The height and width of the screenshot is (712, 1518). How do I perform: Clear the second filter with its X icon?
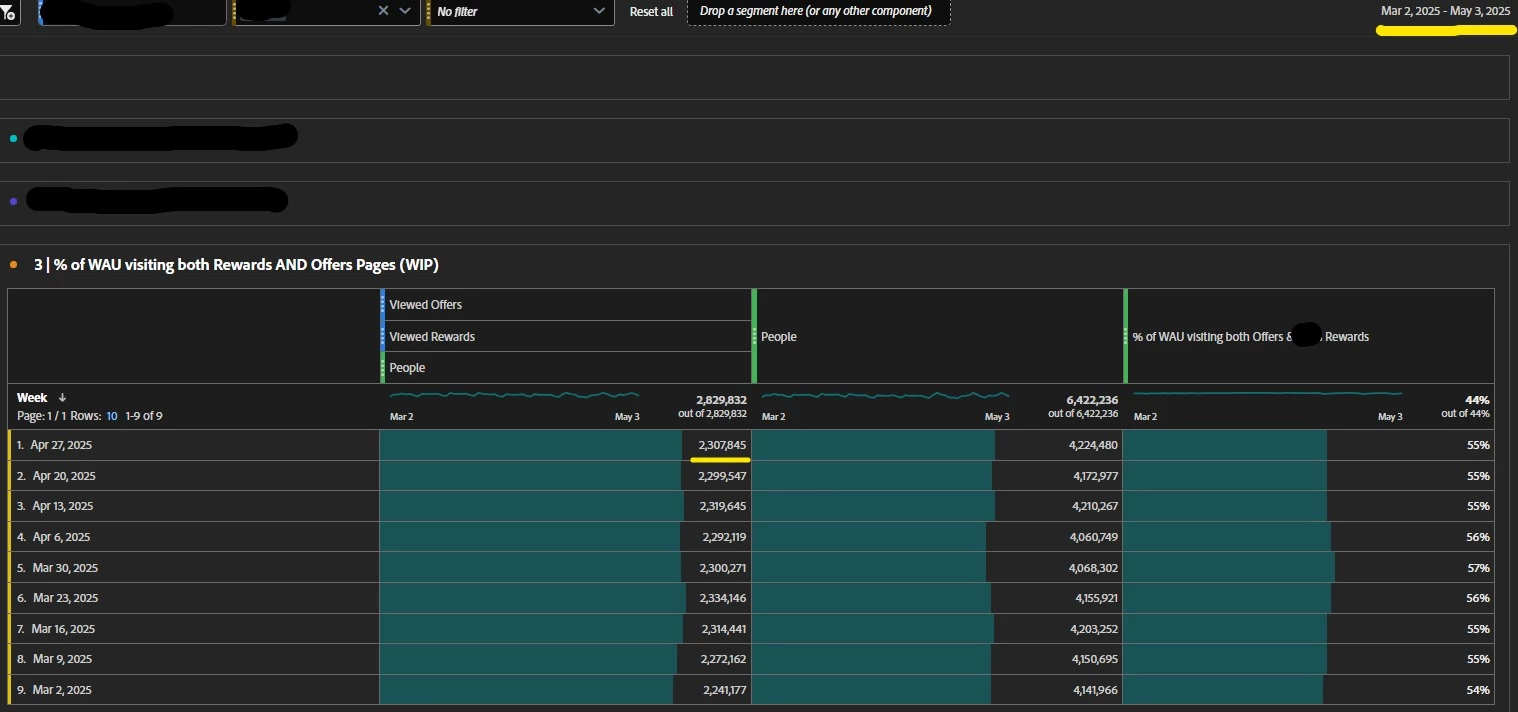click(x=383, y=11)
